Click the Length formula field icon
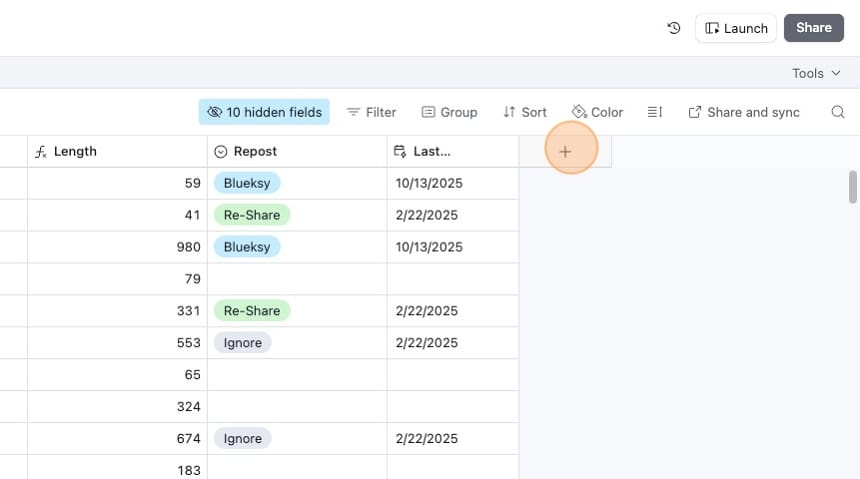 (x=41, y=152)
